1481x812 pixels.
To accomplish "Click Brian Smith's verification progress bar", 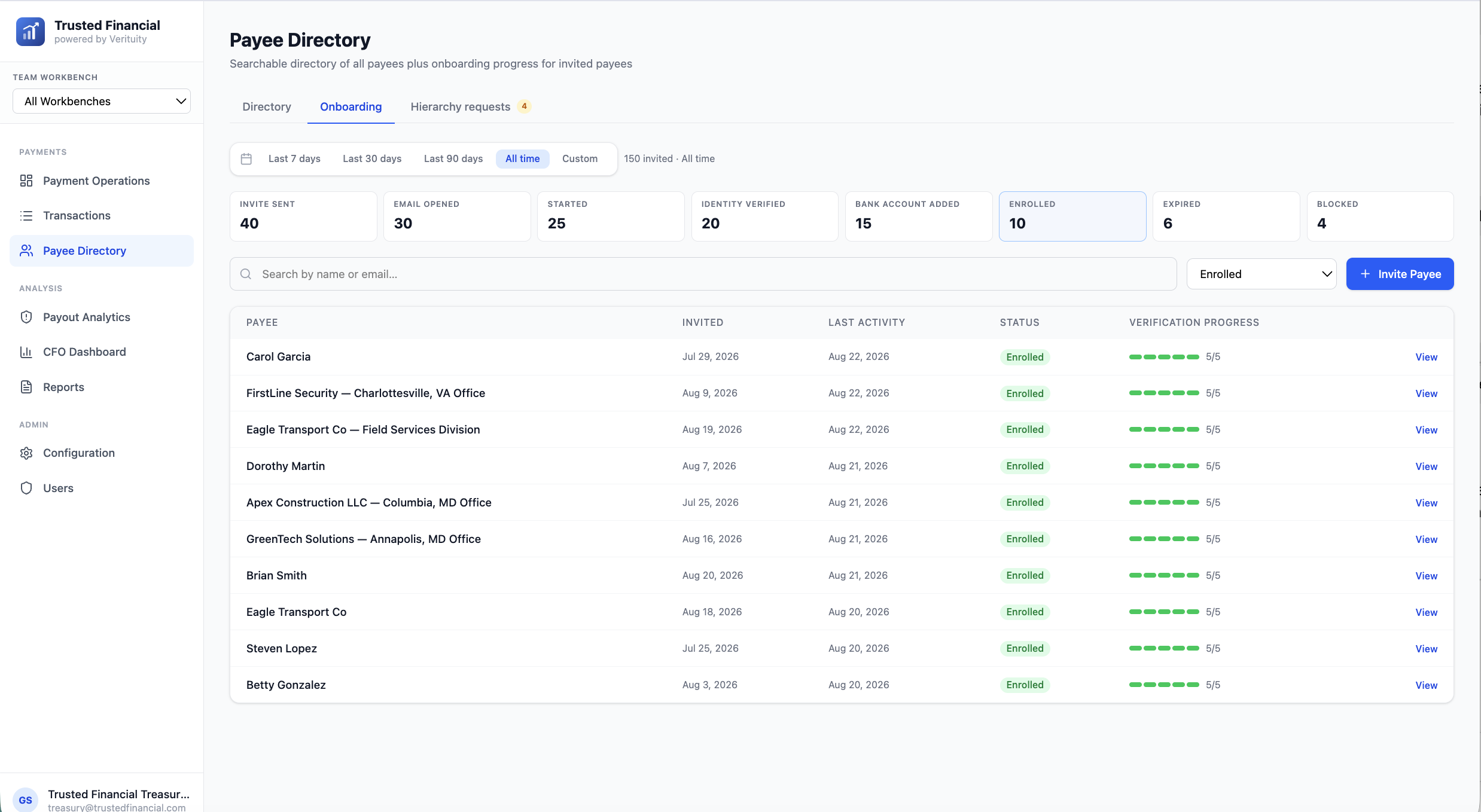I will tap(1164, 575).
